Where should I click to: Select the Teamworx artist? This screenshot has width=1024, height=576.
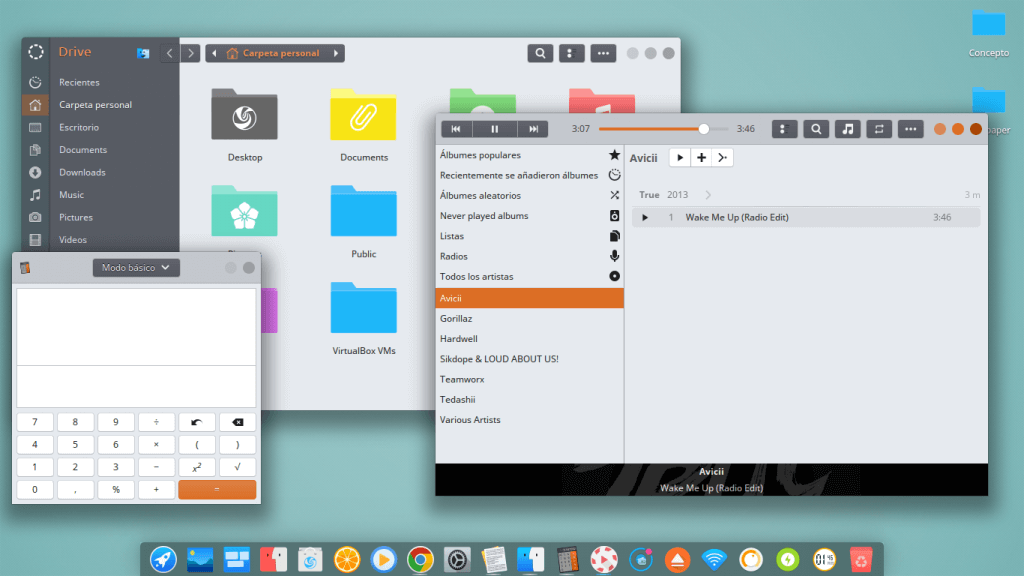coord(529,379)
